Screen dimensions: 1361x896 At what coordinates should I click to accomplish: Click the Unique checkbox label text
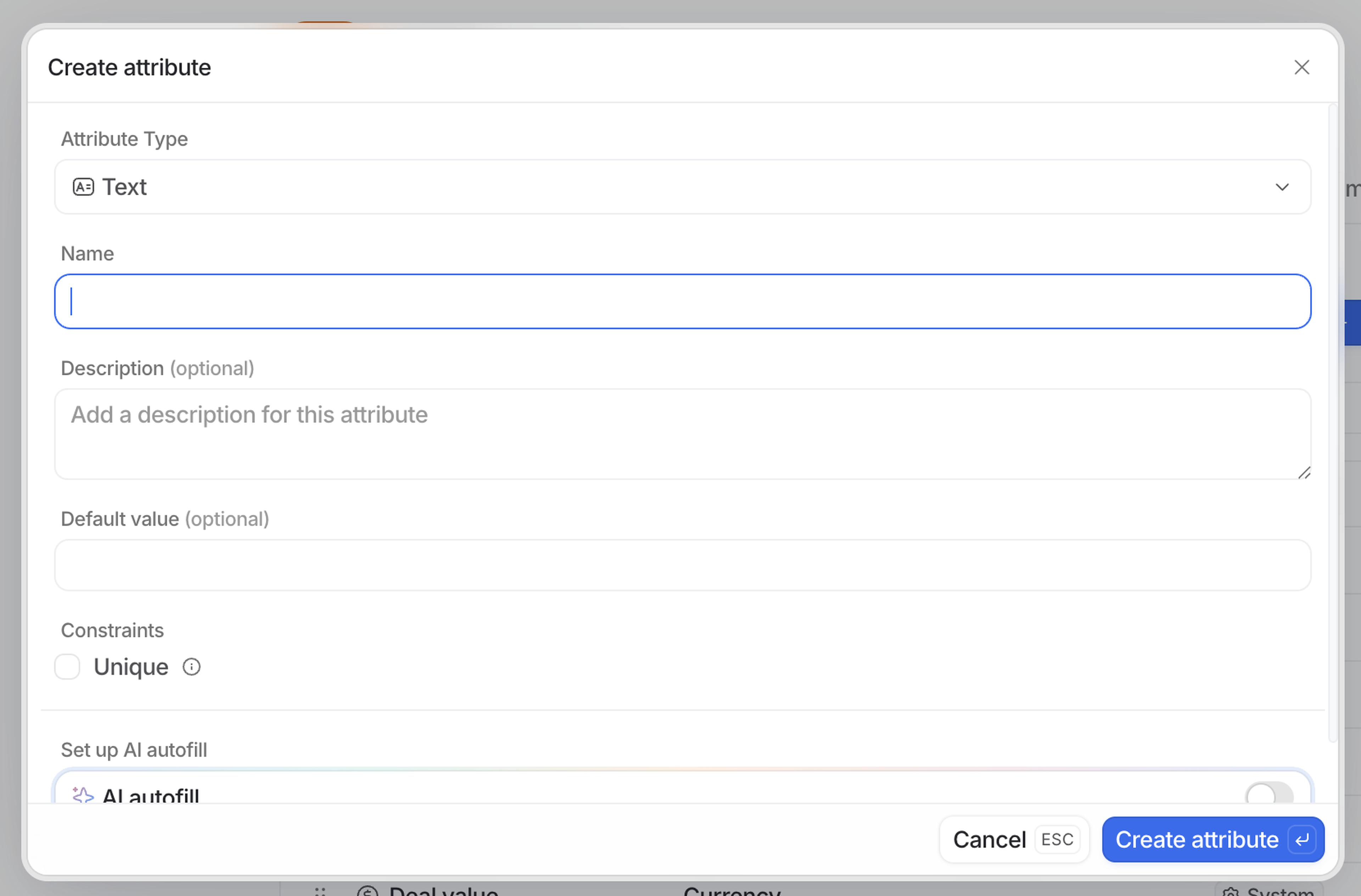[131, 667]
